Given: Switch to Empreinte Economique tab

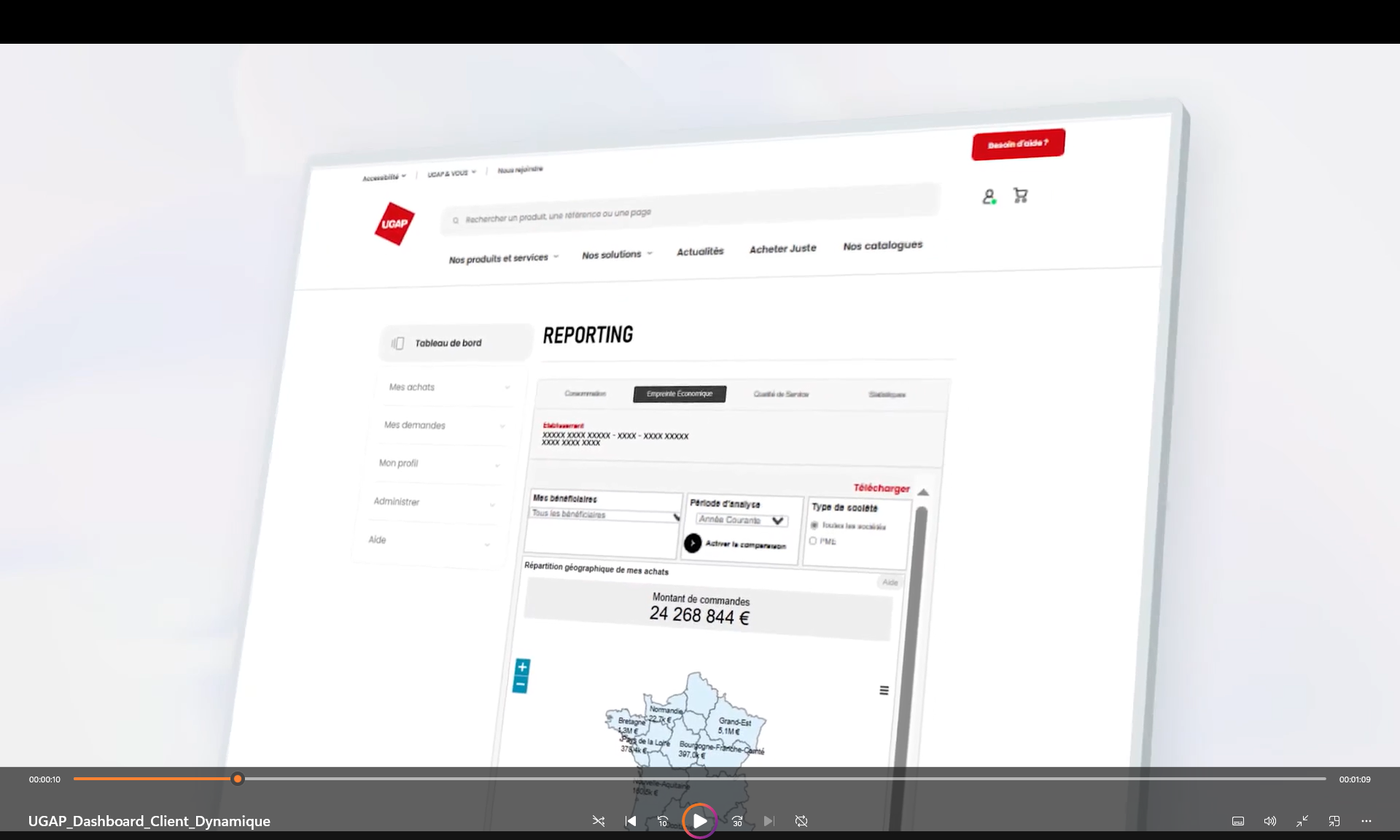Looking at the screenshot, I should click(680, 394).
